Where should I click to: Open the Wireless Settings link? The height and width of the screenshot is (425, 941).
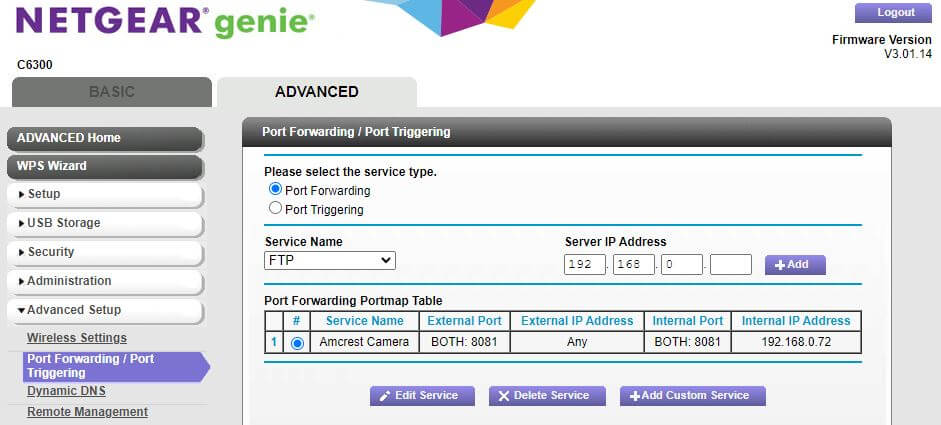77,338
